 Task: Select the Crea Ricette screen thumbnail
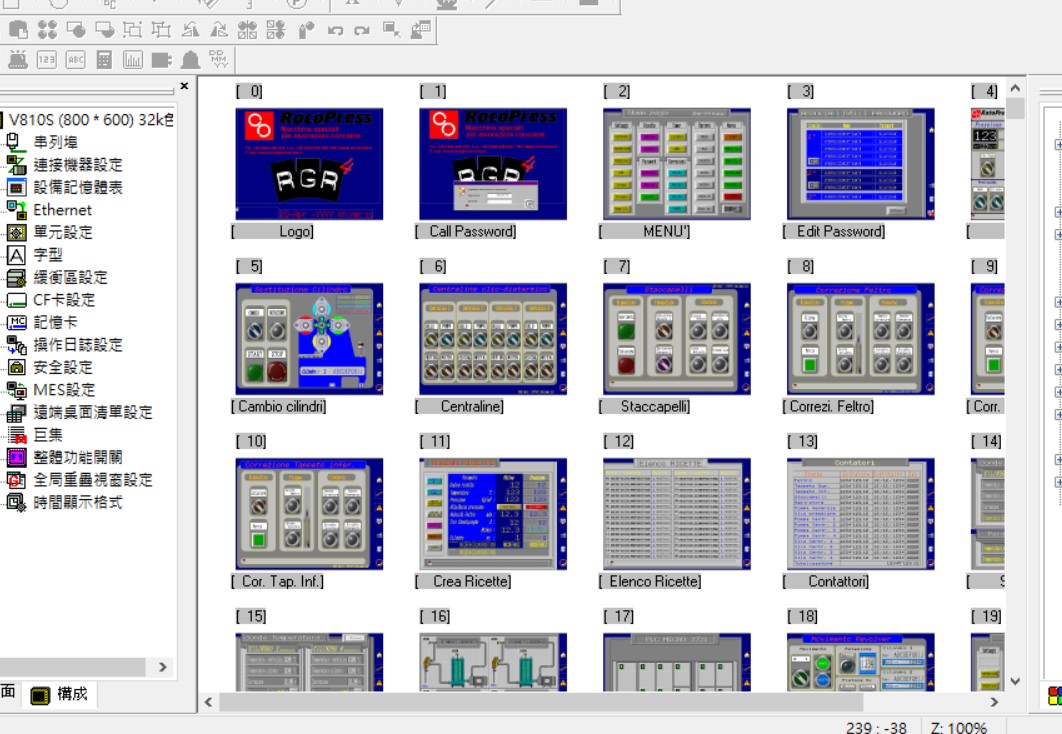point(492,514)
